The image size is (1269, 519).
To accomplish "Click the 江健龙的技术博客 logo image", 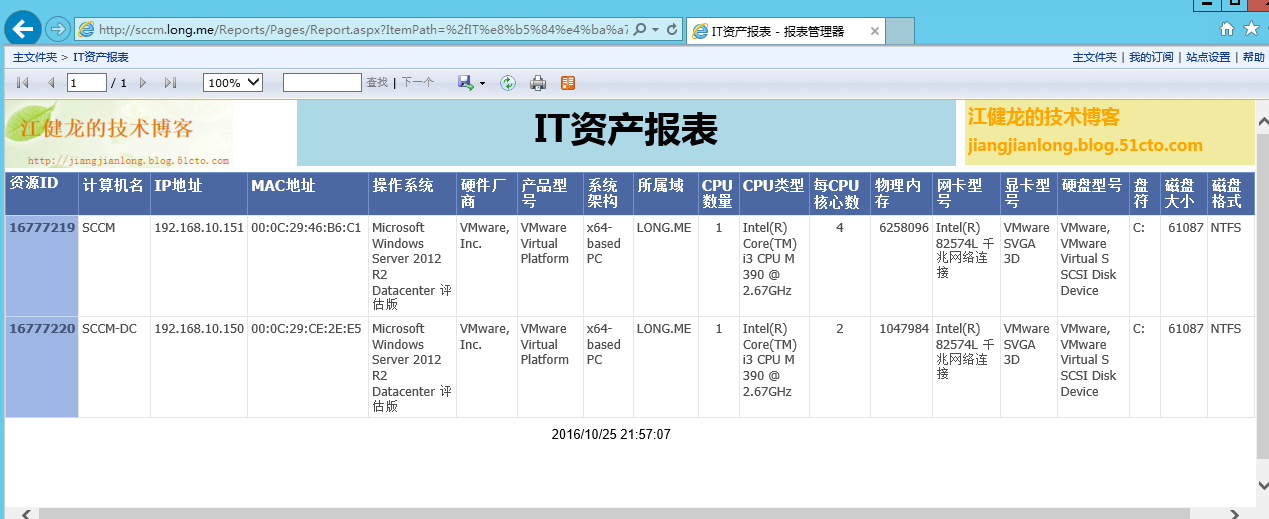I will (119, 133).
